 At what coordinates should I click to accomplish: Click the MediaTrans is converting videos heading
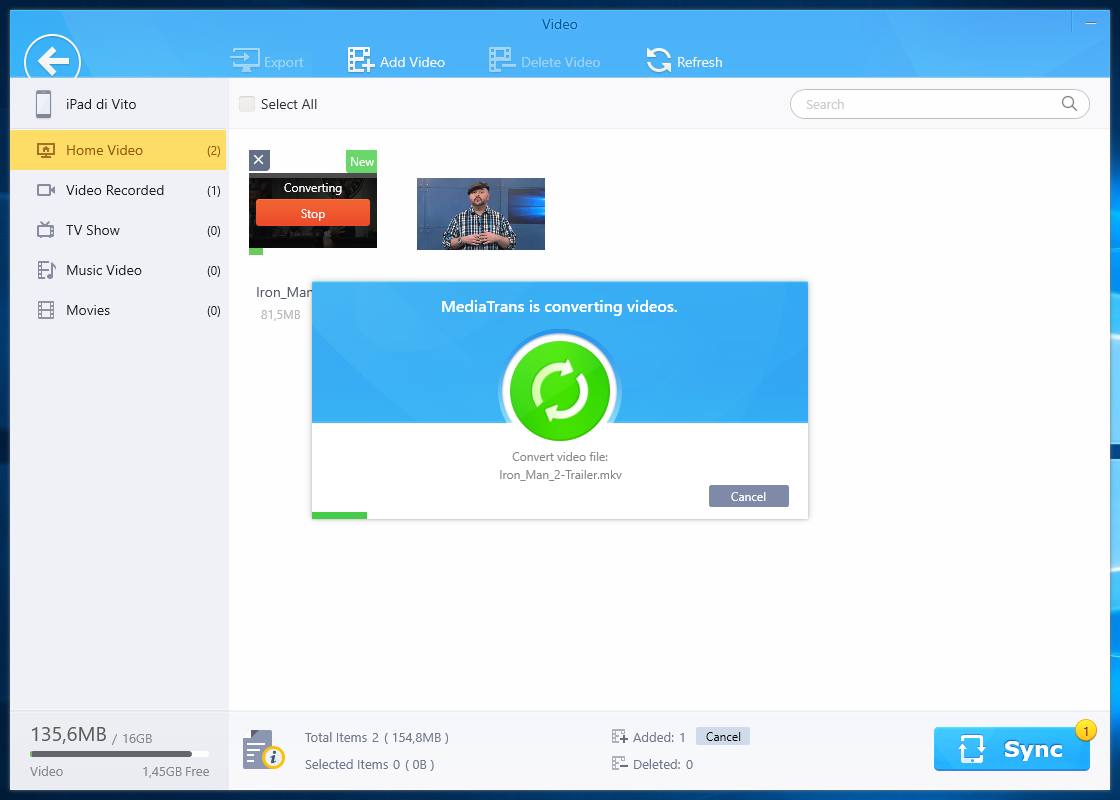pyautogui.click(x=559, y=306)
